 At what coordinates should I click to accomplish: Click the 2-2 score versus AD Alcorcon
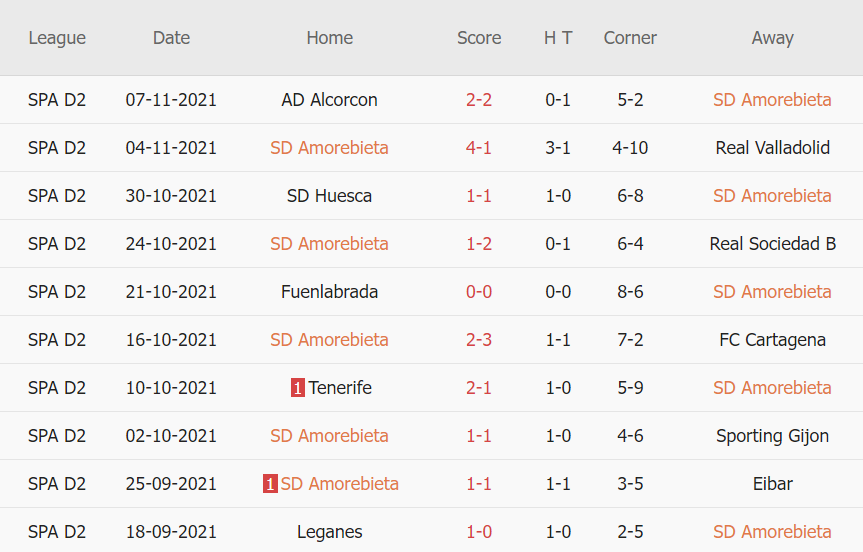click(x=479, y=100)
